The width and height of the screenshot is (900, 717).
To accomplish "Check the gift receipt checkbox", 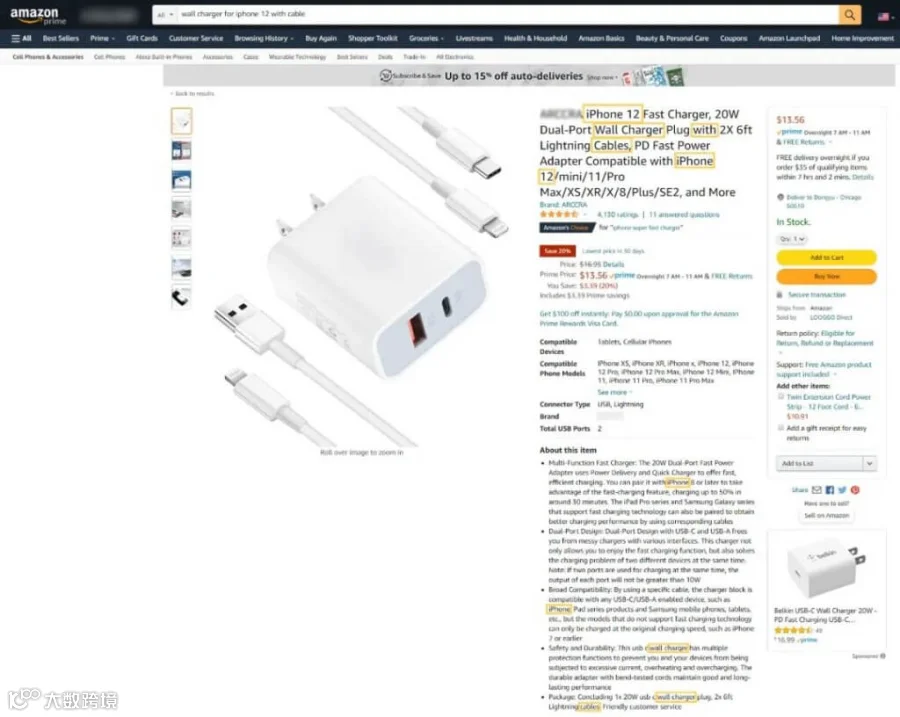I will pos(781,428).
